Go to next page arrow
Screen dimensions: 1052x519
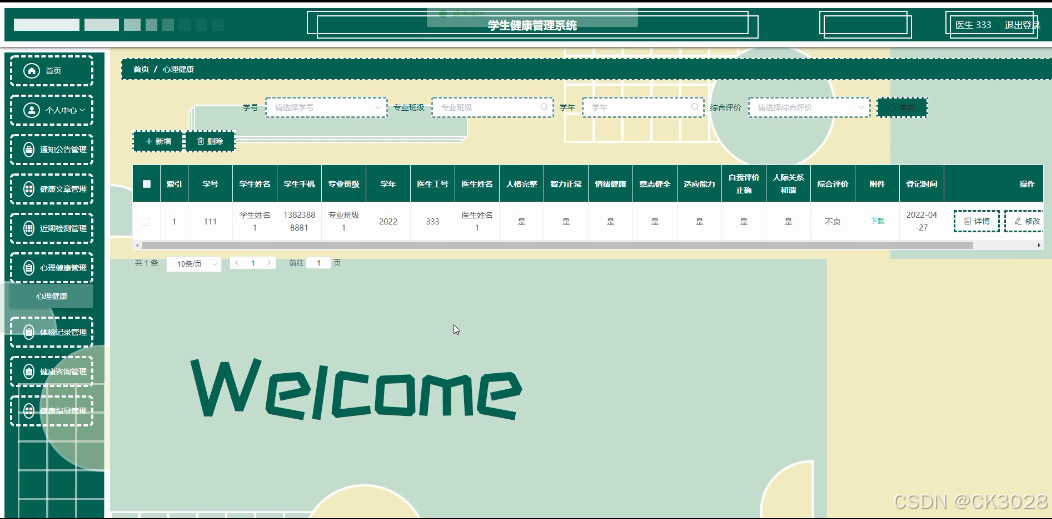coord(270,263)
